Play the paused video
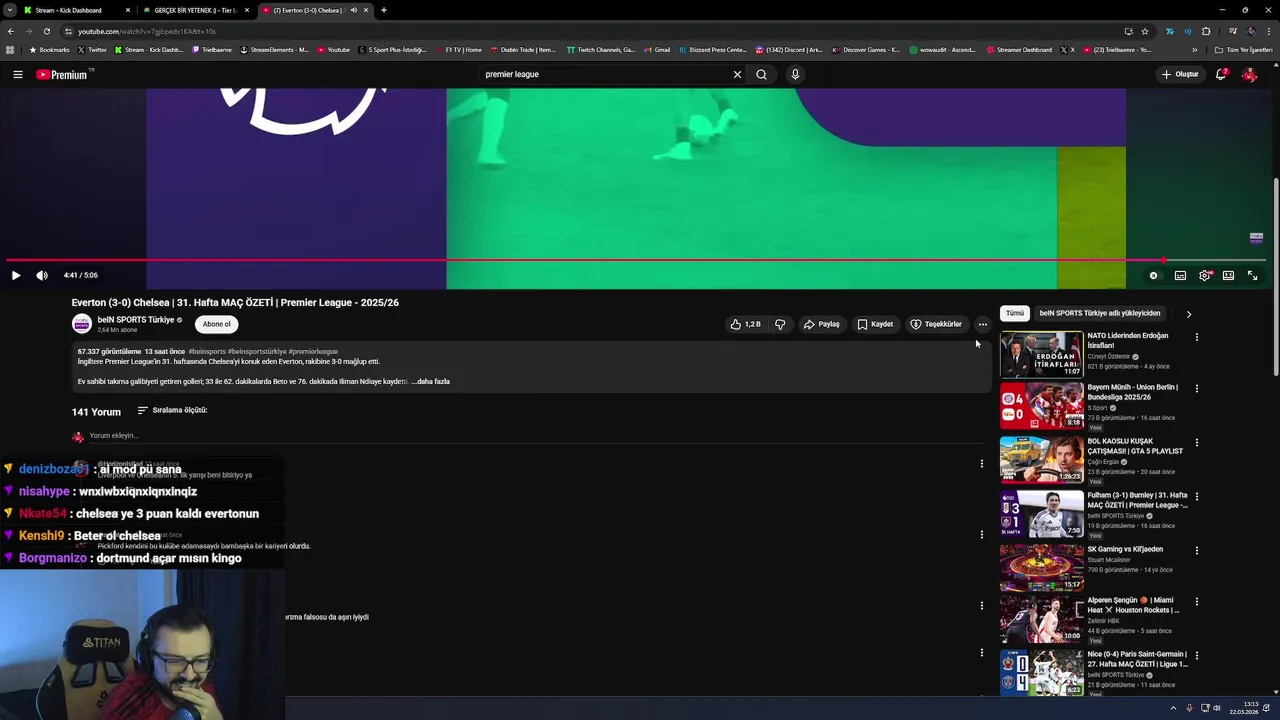Image resolution: width=1280 pixels, height=720 pixels. pos(16,275)
